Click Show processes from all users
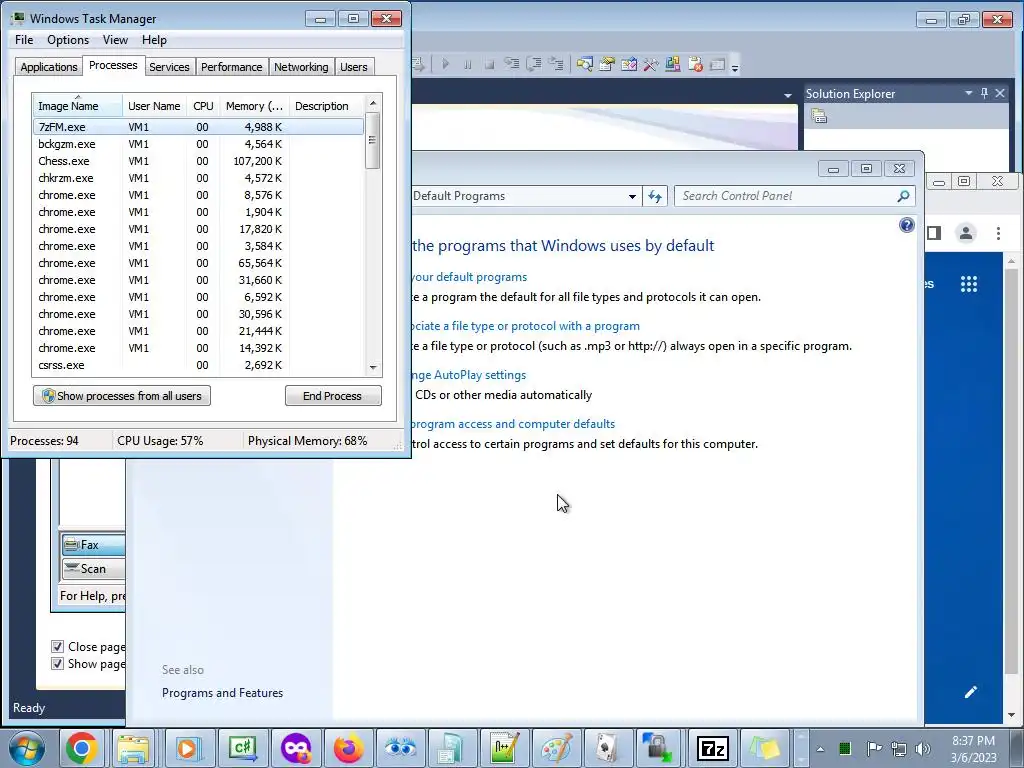This screenshot has width=1024, height=768. pyautogui.click(x=122, y=396)
